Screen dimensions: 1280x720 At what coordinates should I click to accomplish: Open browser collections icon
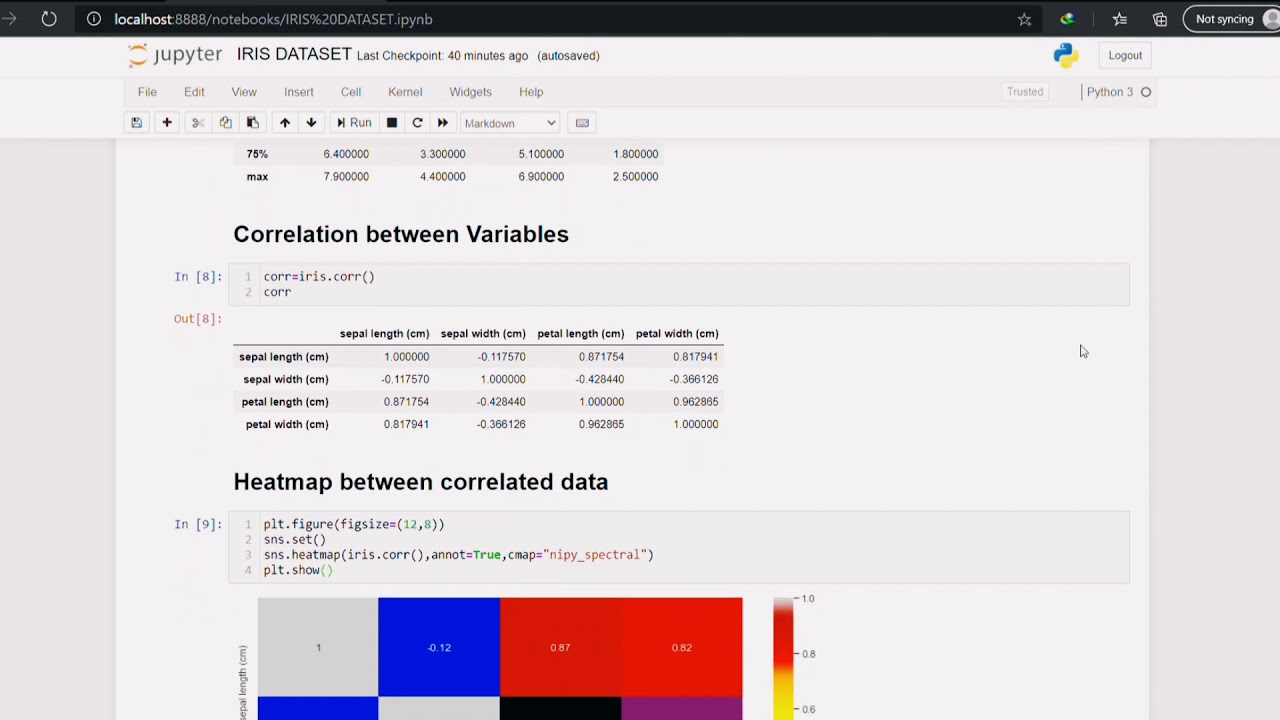point(1160,19)
